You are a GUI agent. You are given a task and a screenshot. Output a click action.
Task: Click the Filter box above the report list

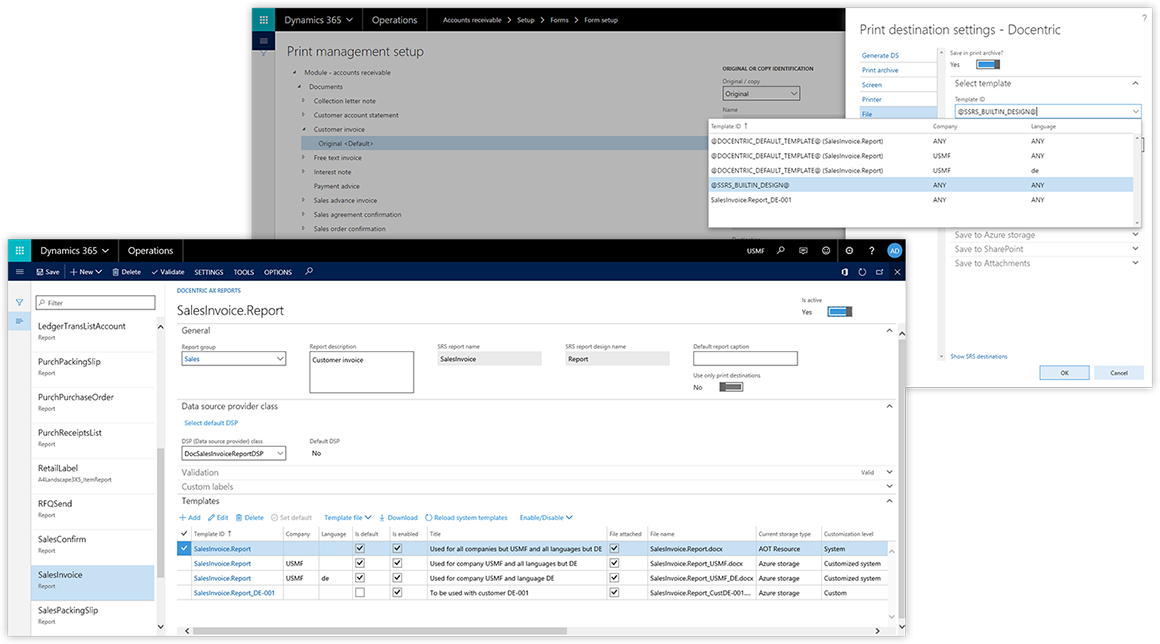click(95, 302)
